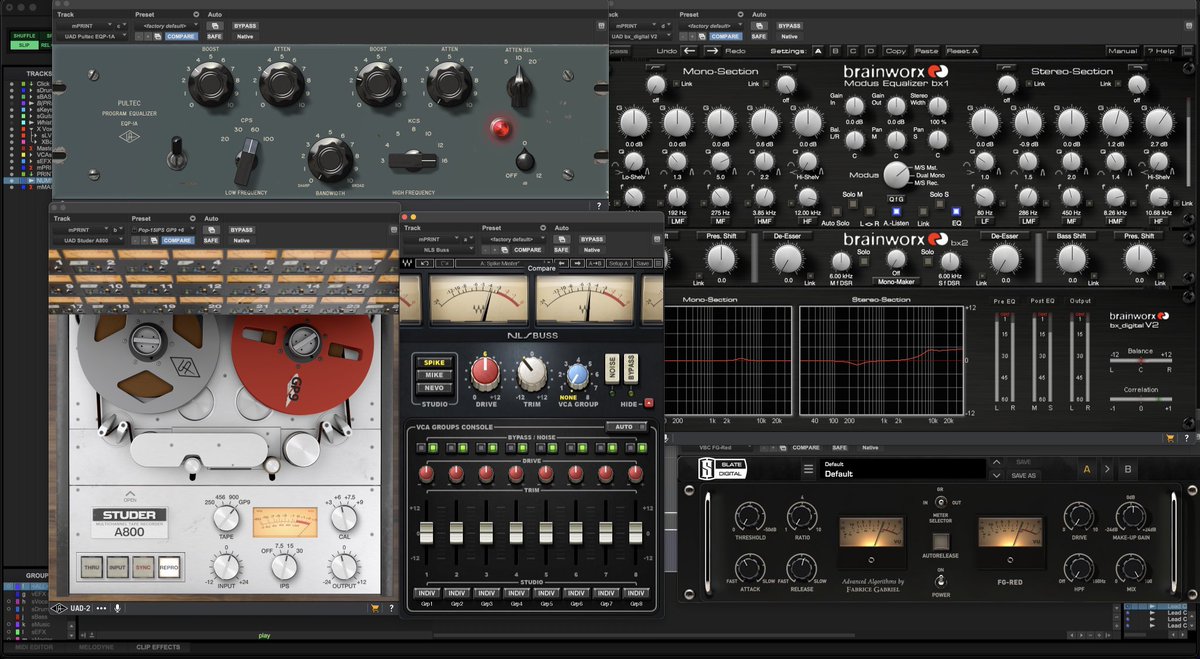Click Reset A in bx_digital
Image resolution: width=1200 pixels, height=659 pixels.
point(962,50)
